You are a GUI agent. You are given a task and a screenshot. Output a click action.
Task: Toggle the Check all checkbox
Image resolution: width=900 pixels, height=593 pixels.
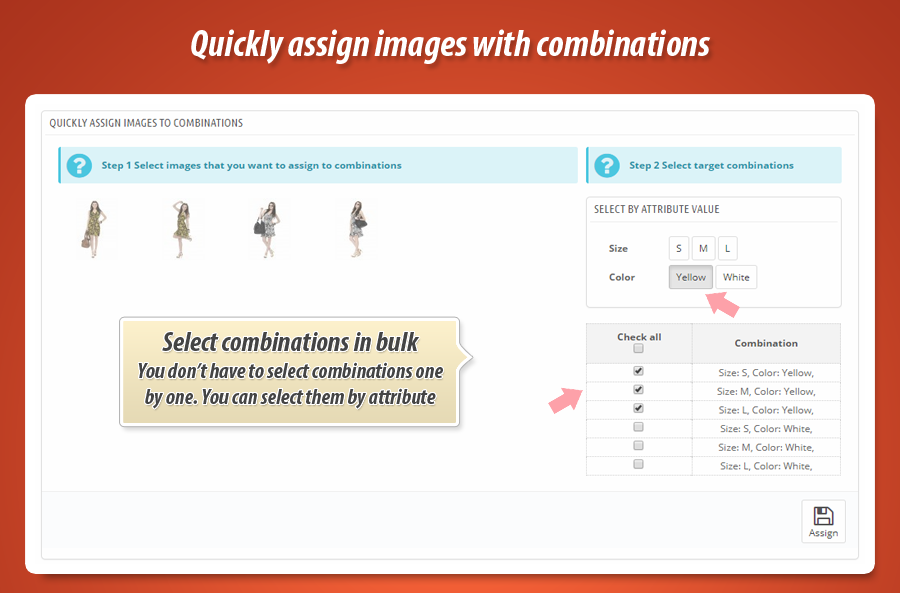[639, 350]
